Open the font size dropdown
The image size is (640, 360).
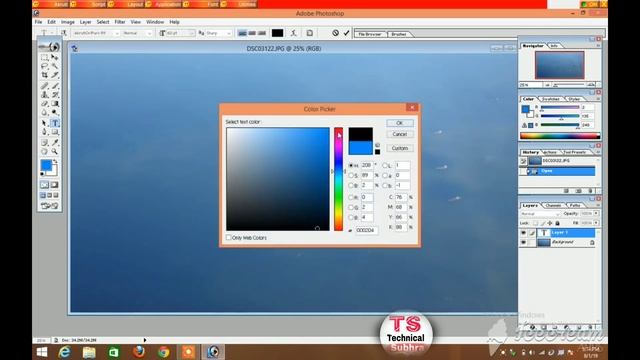(x=192, y=33)
